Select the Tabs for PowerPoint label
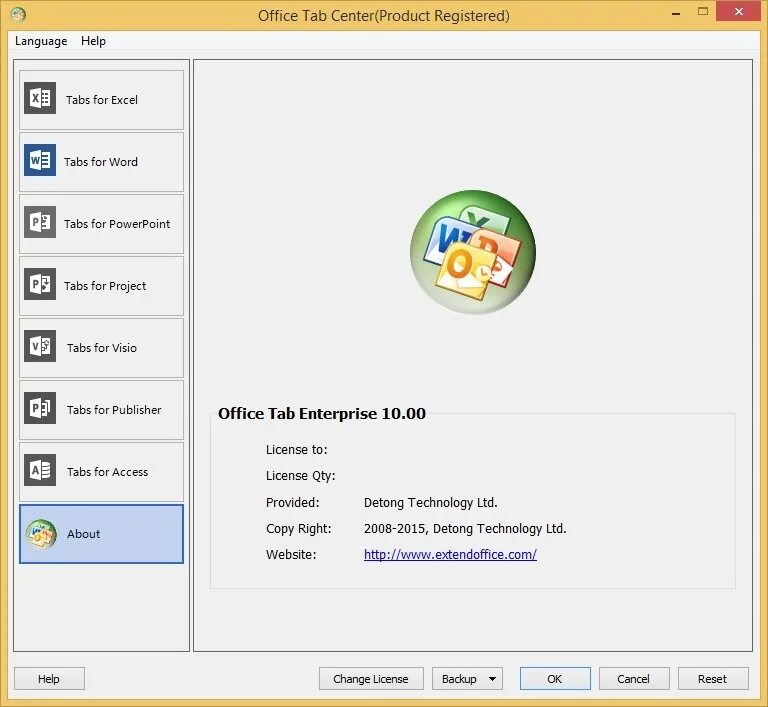 tap(117, 224)
